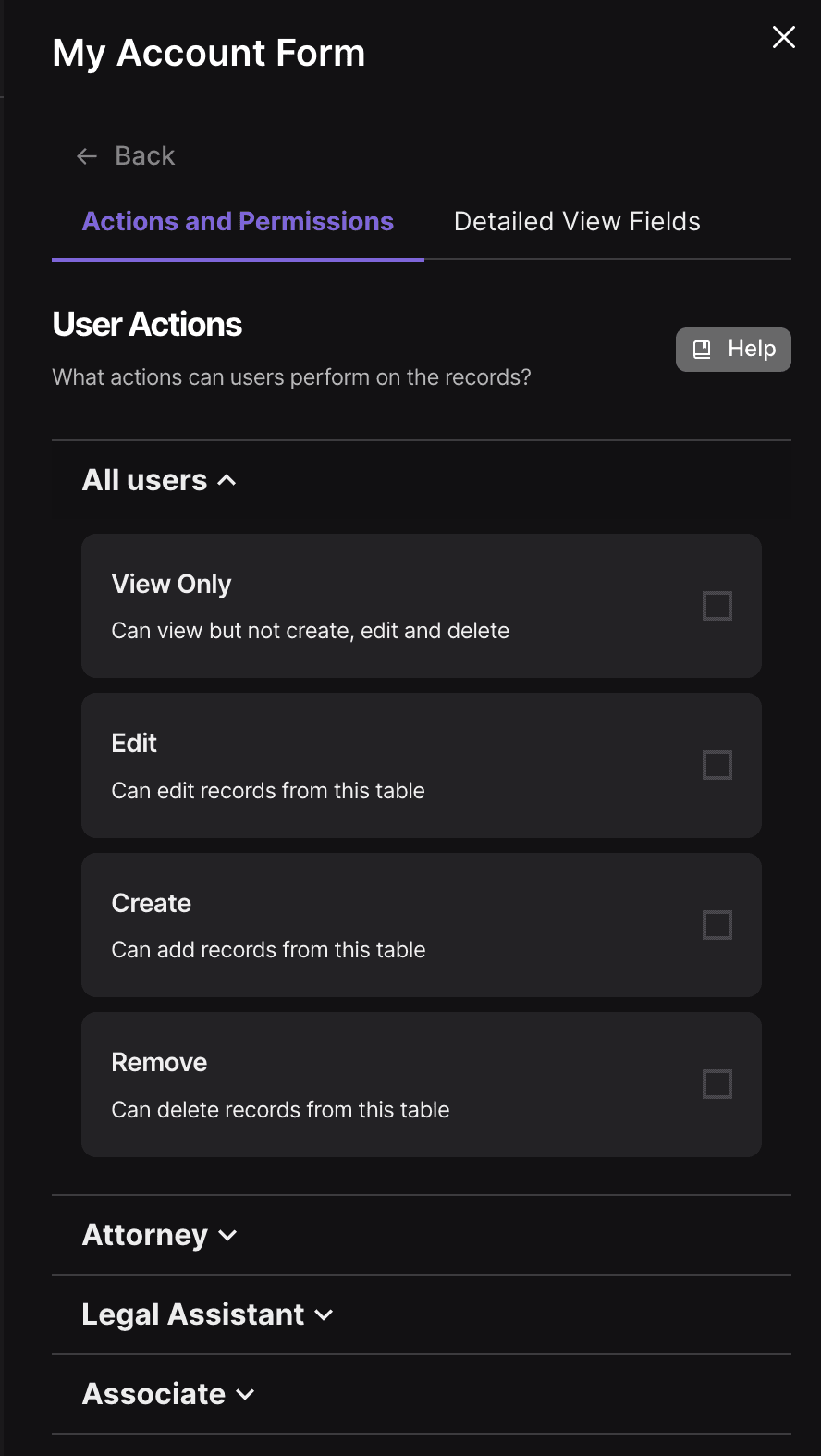The image size is (821, 1456).
Task: Select the Remove permission card
Action: pyautogui.click(x=422, y=1084)
